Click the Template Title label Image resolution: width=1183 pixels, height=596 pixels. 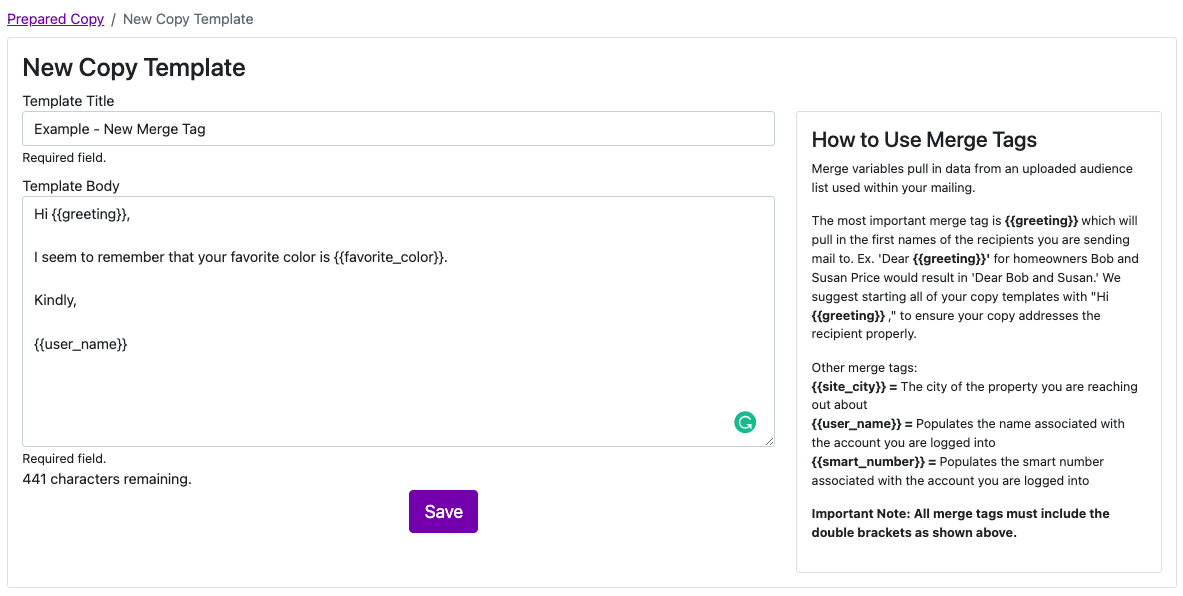click(x=68, y=101)
